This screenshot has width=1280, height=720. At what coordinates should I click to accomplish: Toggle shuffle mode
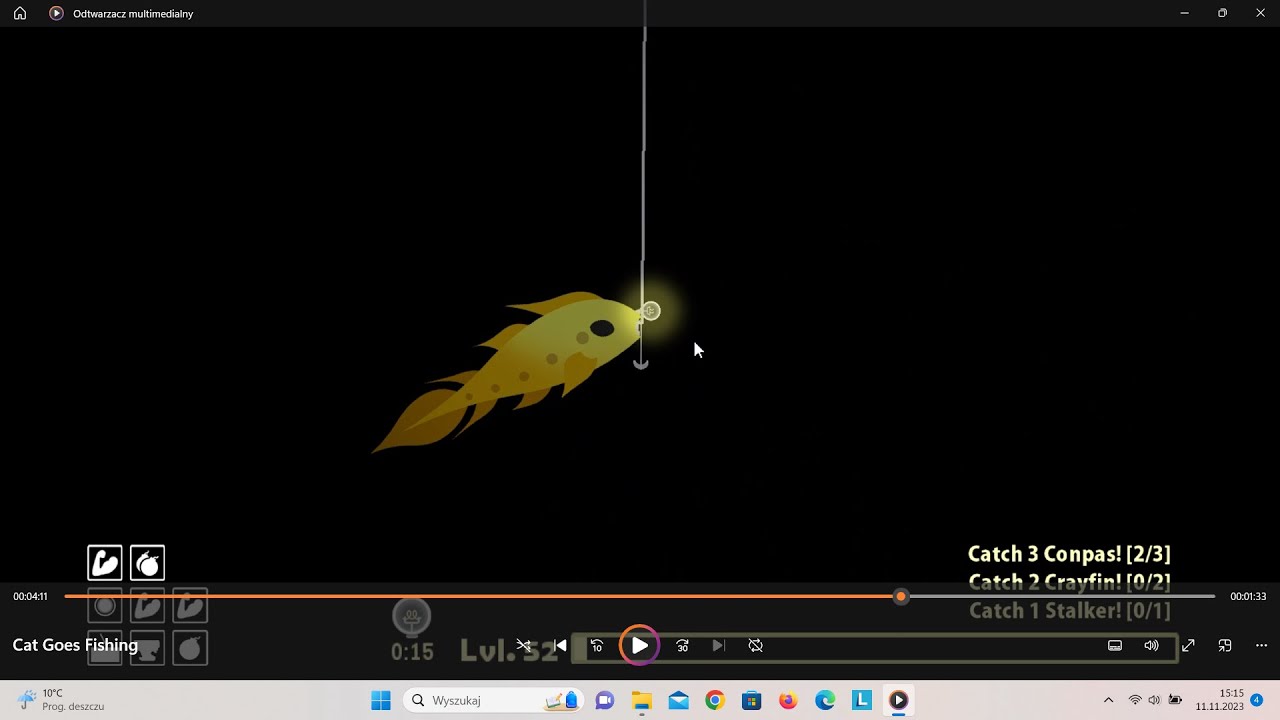click(x=523, y=646)
